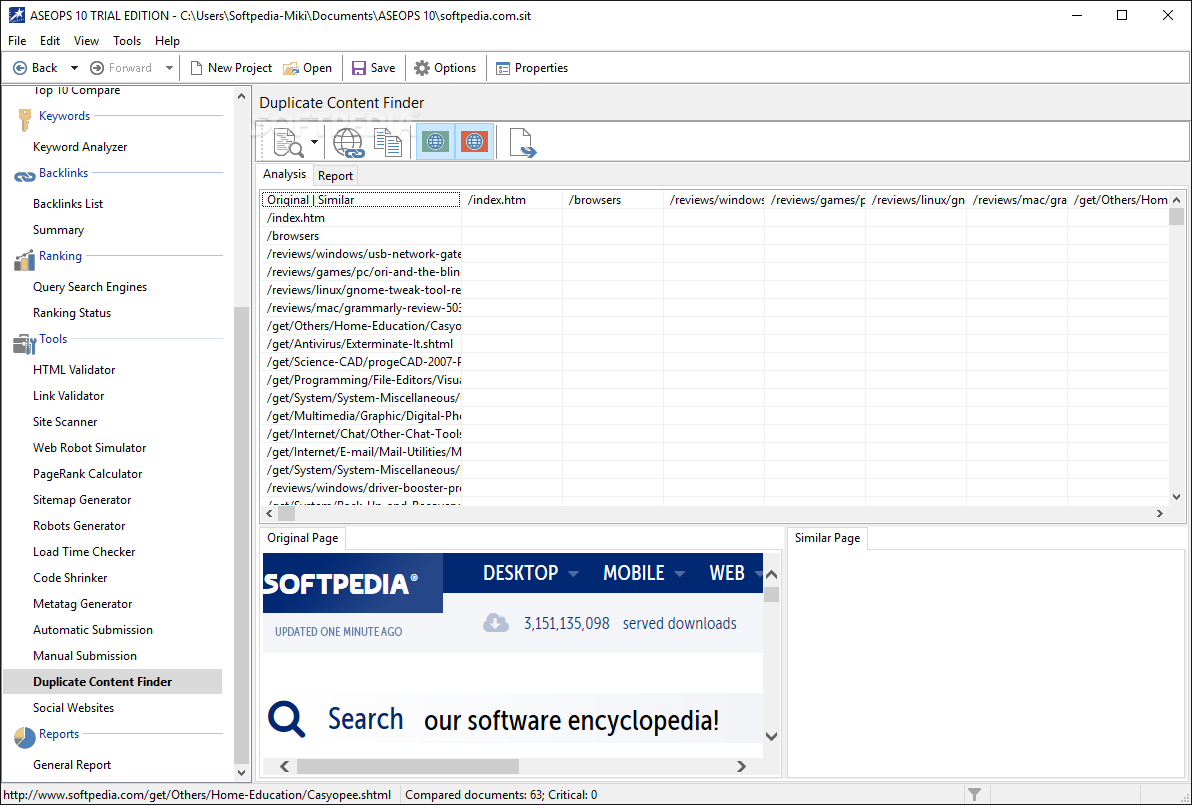The height and width of the screenshot is (805, 1192).
Task: Click New Project in toolbar
Action: (x=231, y=68)
